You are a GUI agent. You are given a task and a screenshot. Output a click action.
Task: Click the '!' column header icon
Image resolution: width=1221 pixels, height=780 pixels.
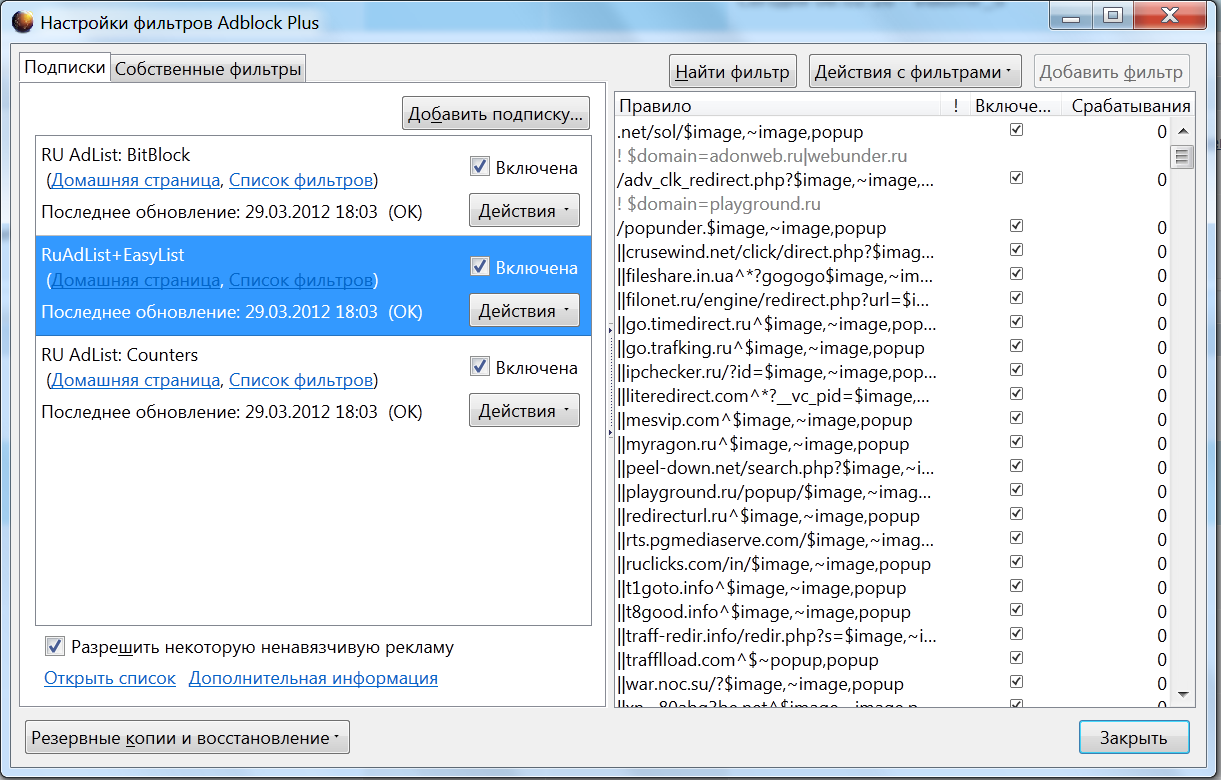[956, 106]
